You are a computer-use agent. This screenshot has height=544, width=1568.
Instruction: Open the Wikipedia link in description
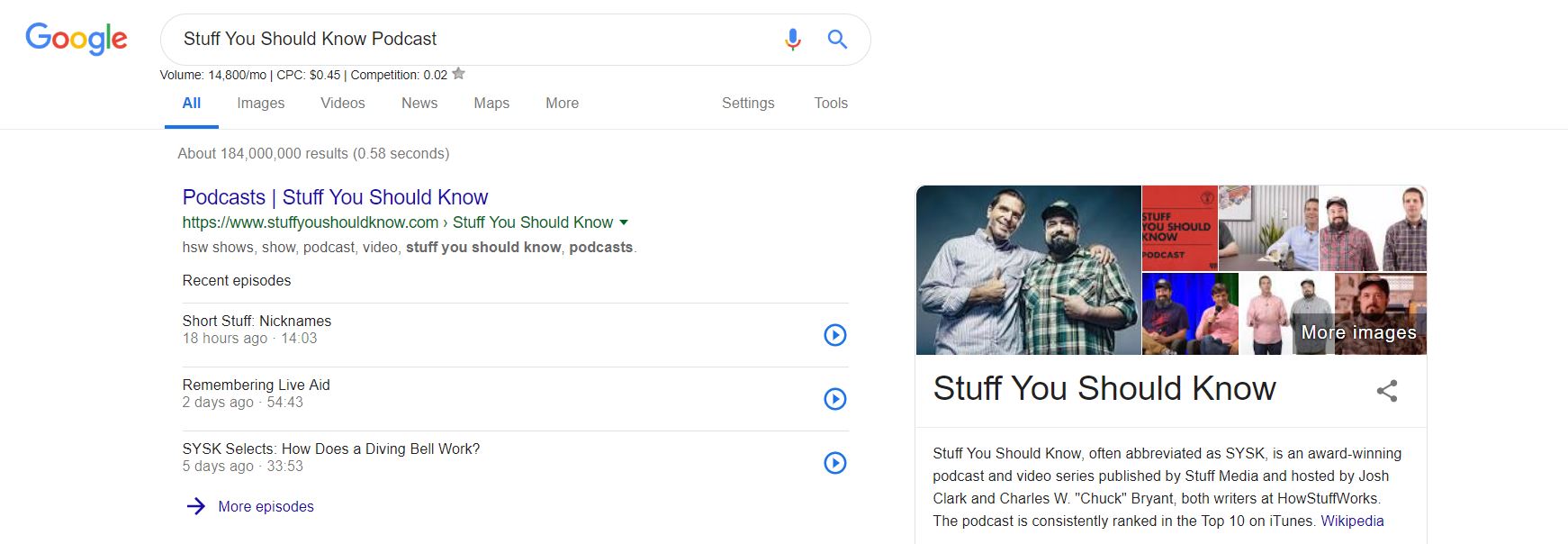pyautogui.click(x=1352, y=521)
